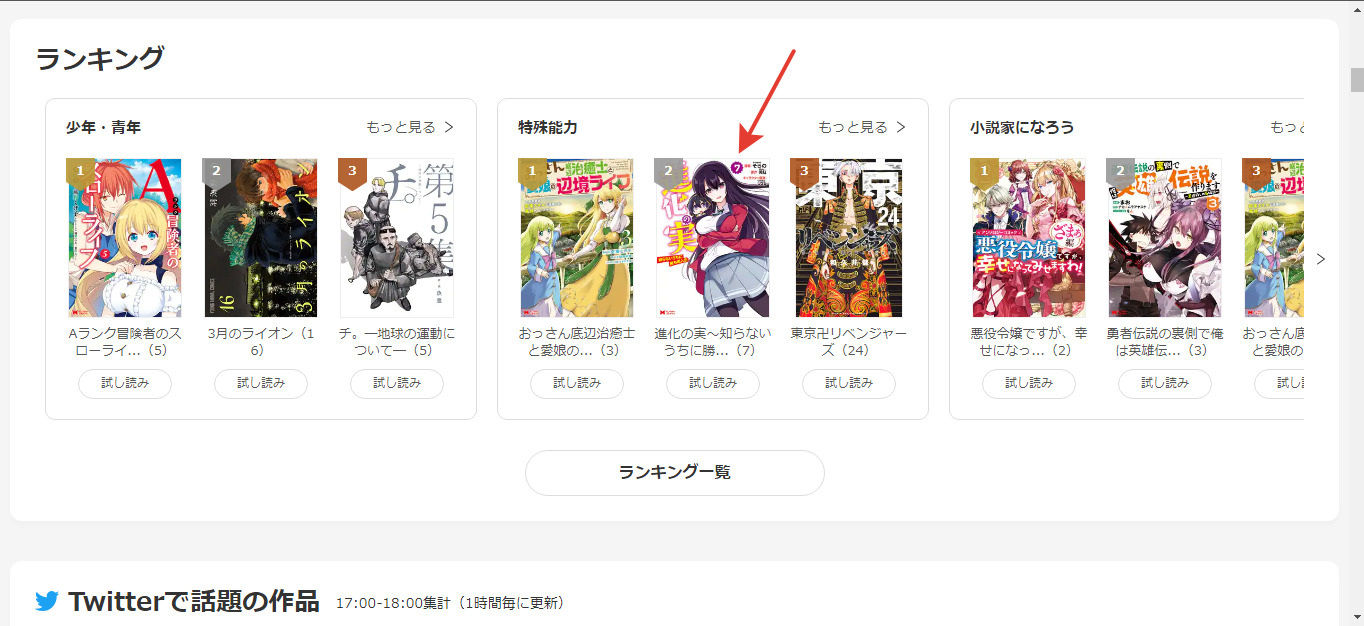Click the carousel next arrow on the right
Screen dimensions: 1364x626
click(1321, 259)
